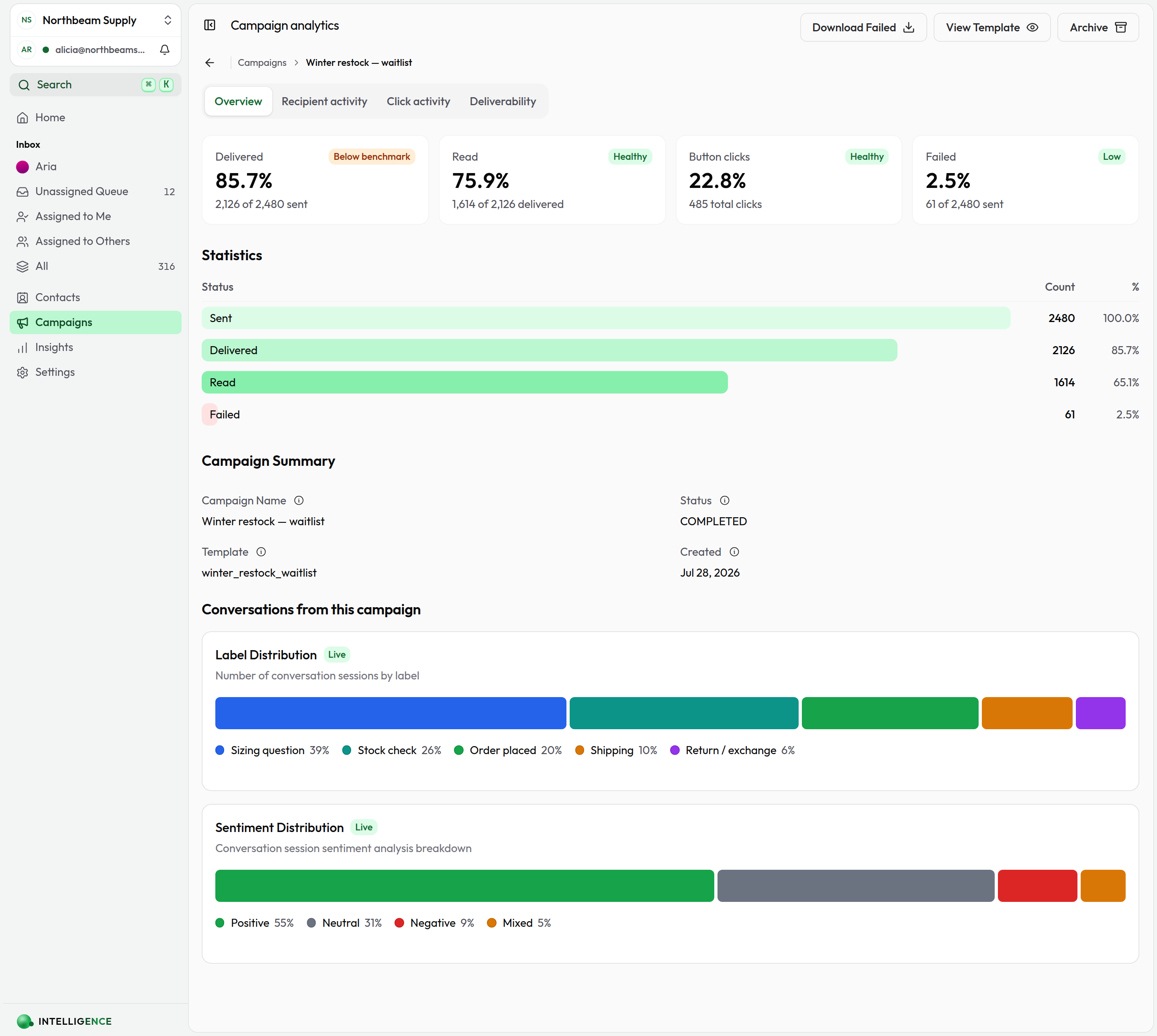Switch to the Overview tab

238,101
